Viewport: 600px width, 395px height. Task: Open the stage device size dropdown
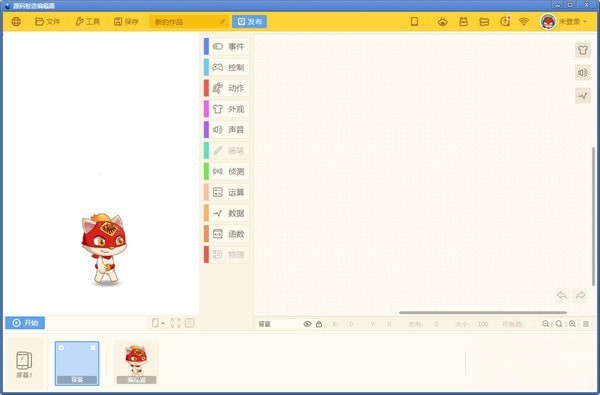(x=158, y=323)
